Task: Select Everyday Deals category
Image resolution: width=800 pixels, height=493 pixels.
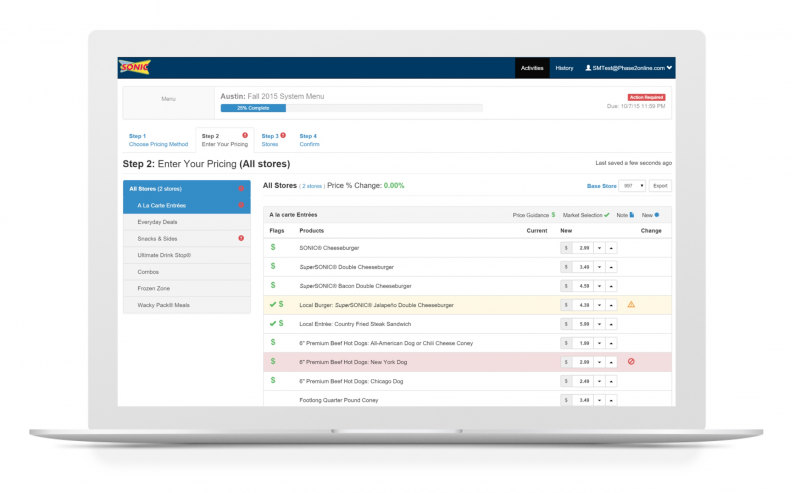Action: (186, 222)
